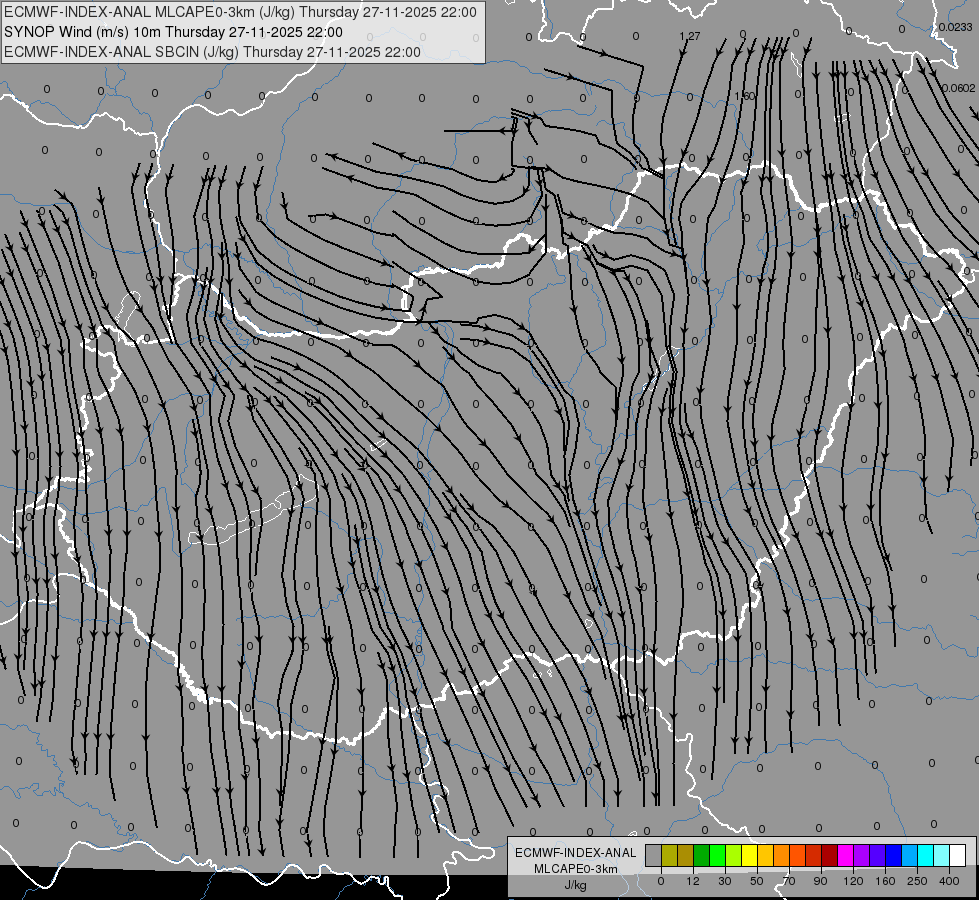Click the 1.60 data value on map

[744, 96]
